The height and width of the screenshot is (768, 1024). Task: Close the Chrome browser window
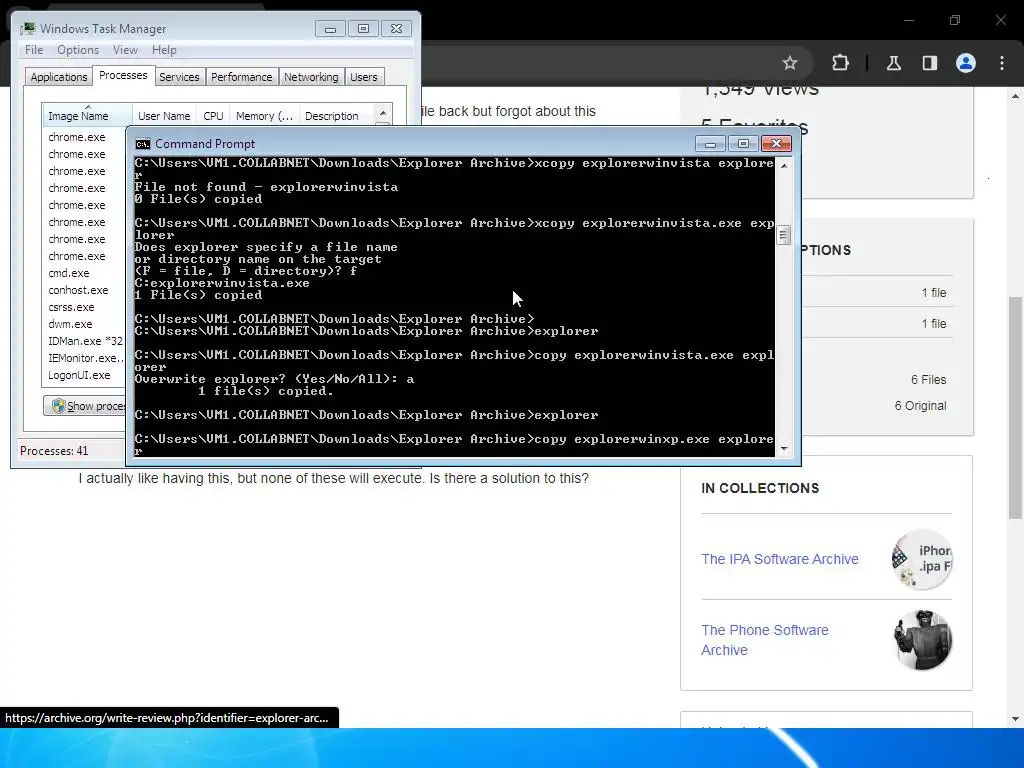1000,20
